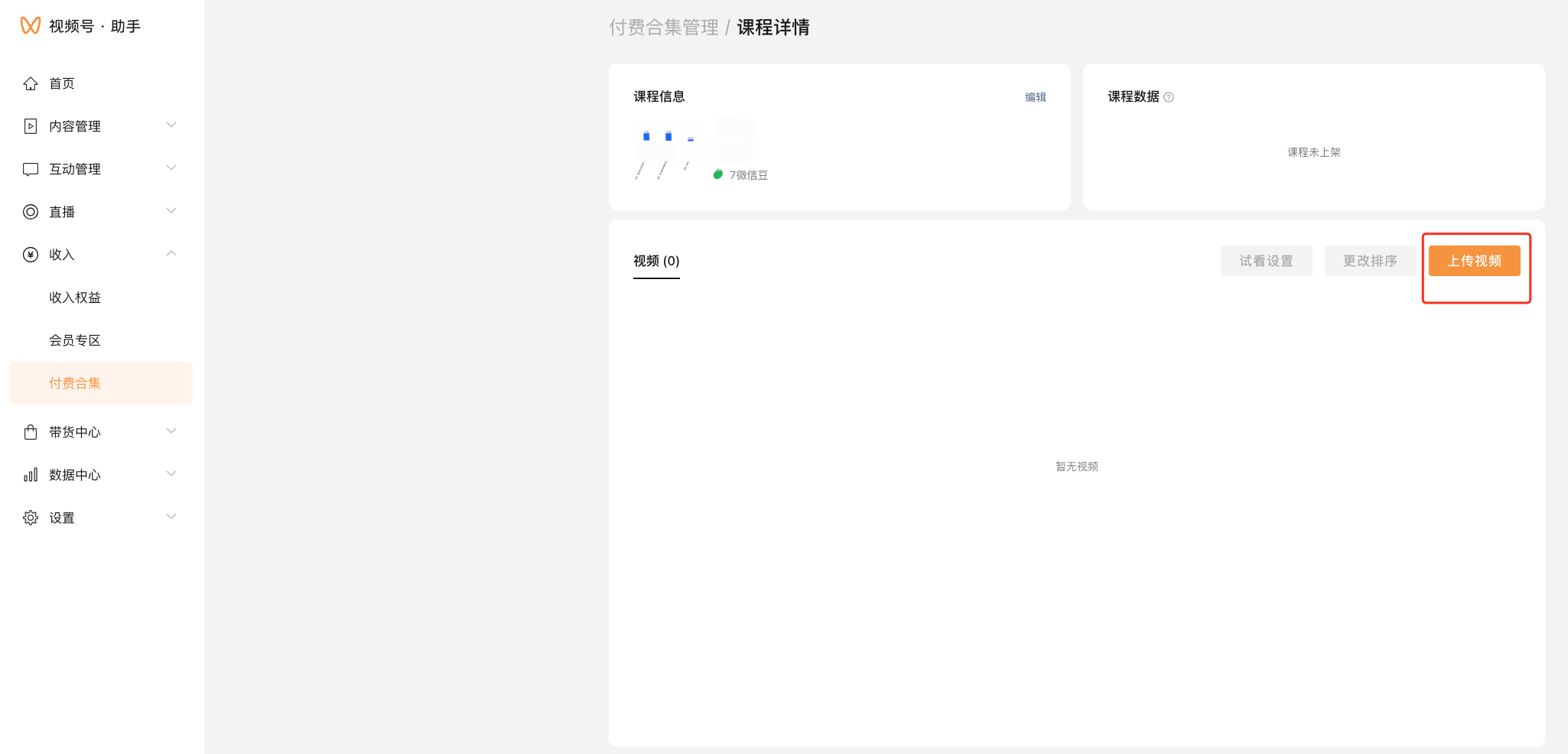This screenshot has height=754, width=1568.
Task: Click the 编辑 link on 课程信息
Action: (1036, 97)
